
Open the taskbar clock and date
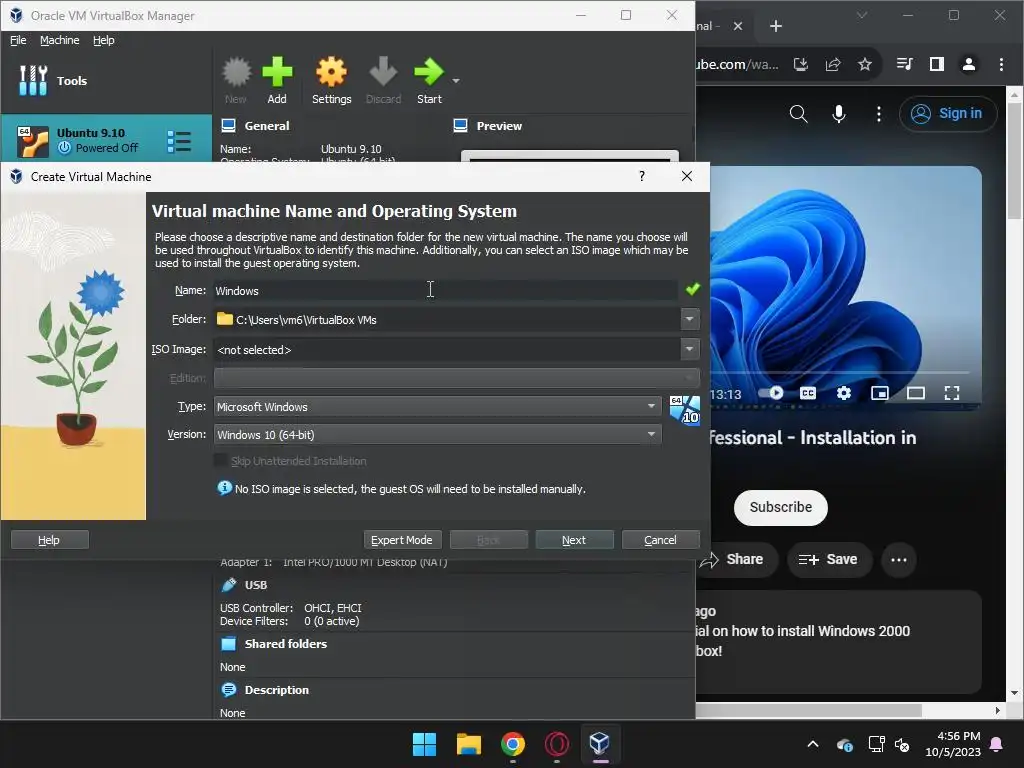953,744
